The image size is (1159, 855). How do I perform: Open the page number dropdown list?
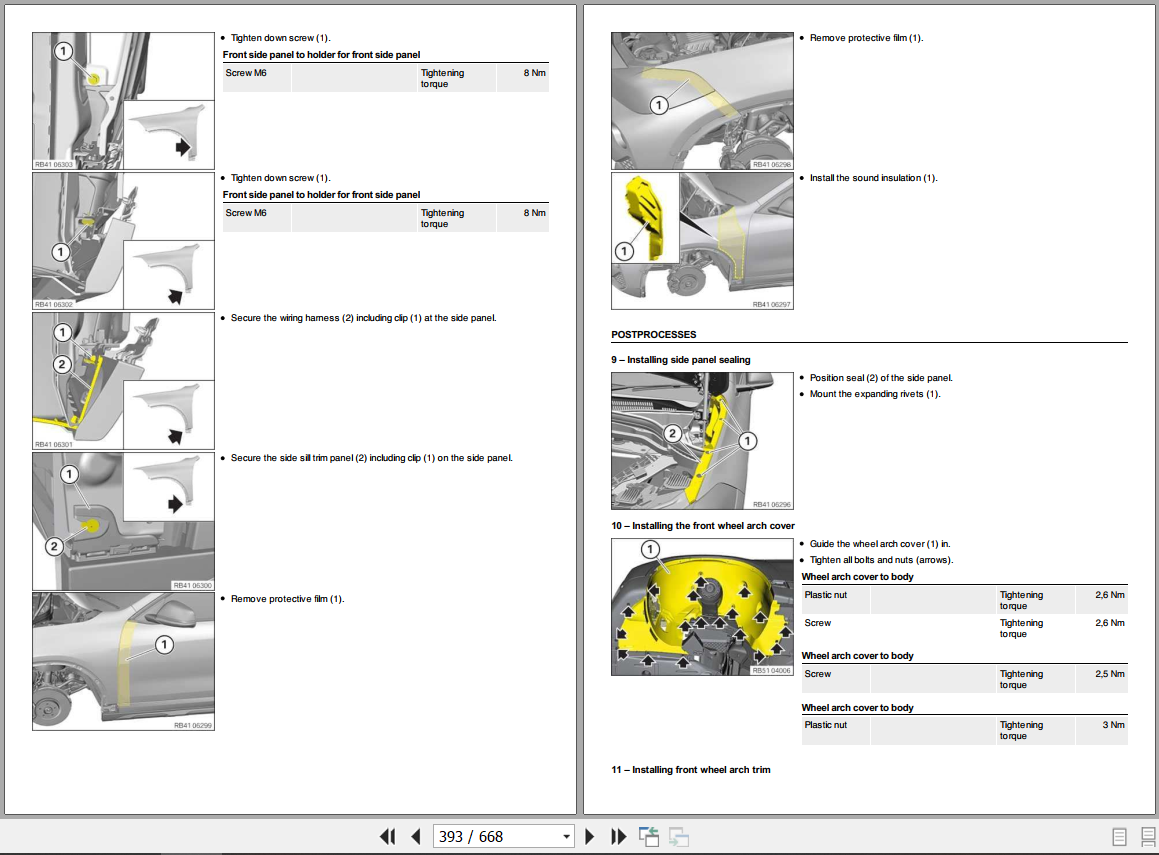pos(566,837)
